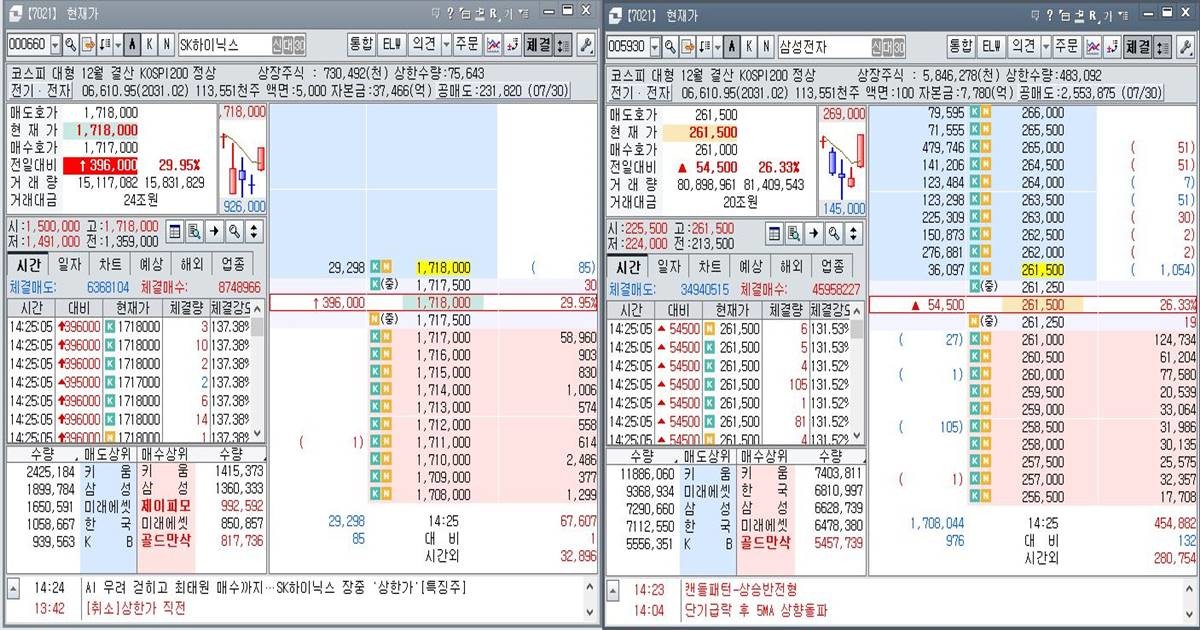Click the document search icon in 삼성전자 panel
The image size is (1200, 630).
[x=795, y=232]
